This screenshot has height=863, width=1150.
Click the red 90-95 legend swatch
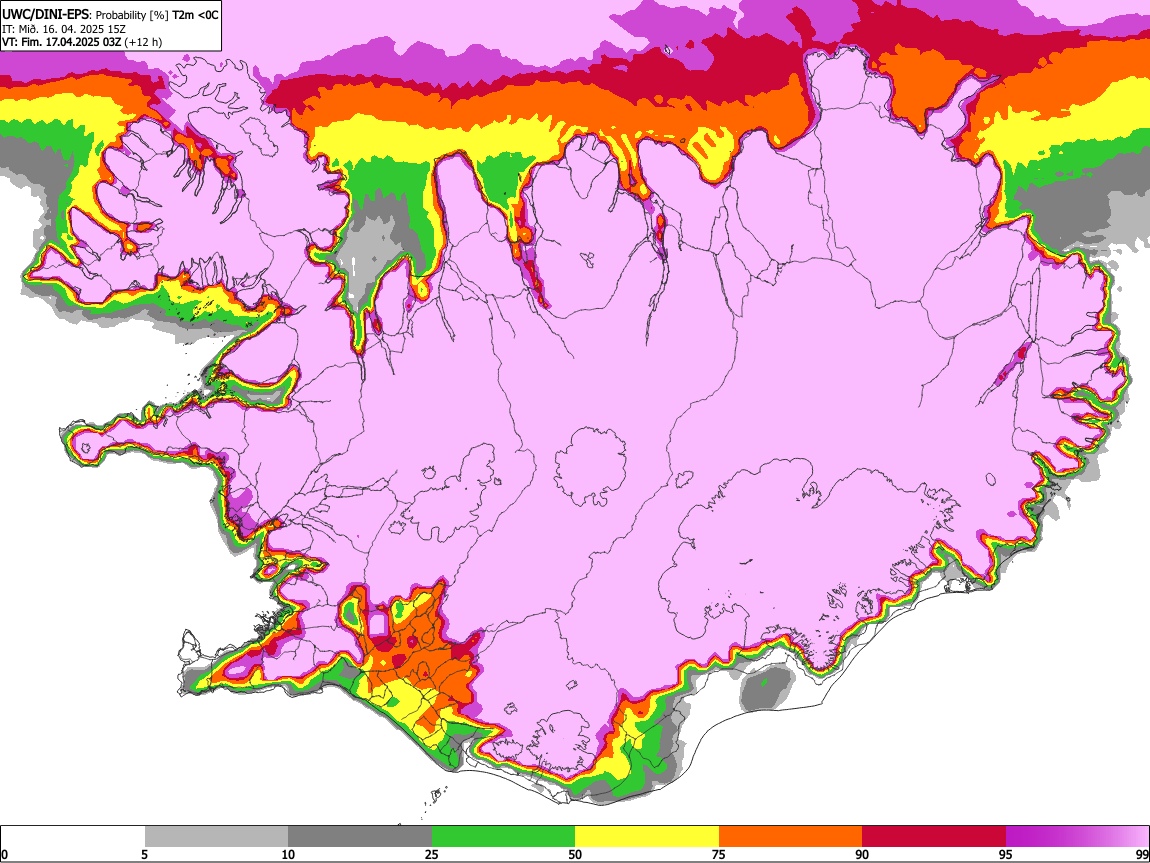point(934,836)
